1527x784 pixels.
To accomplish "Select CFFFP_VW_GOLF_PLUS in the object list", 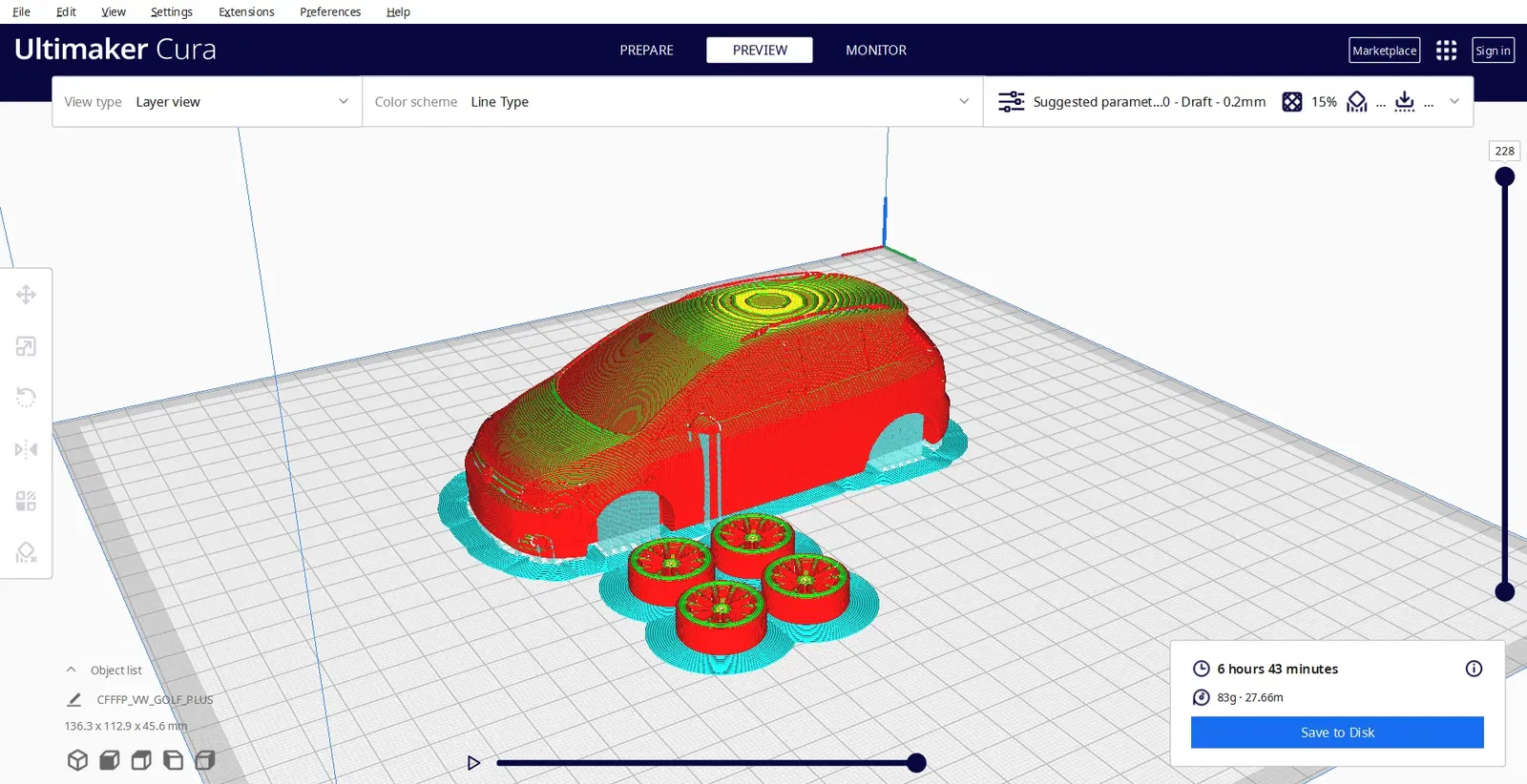I will point(155,699).
